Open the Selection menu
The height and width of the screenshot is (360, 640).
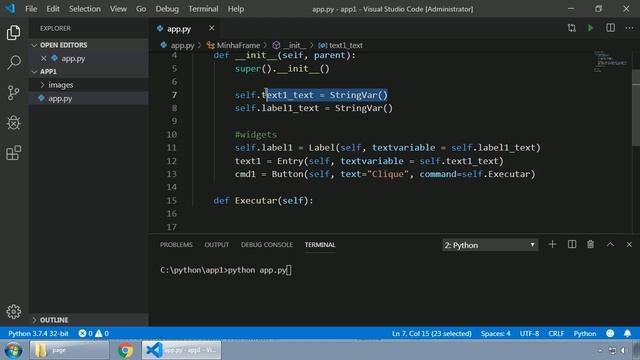[84, 9]
